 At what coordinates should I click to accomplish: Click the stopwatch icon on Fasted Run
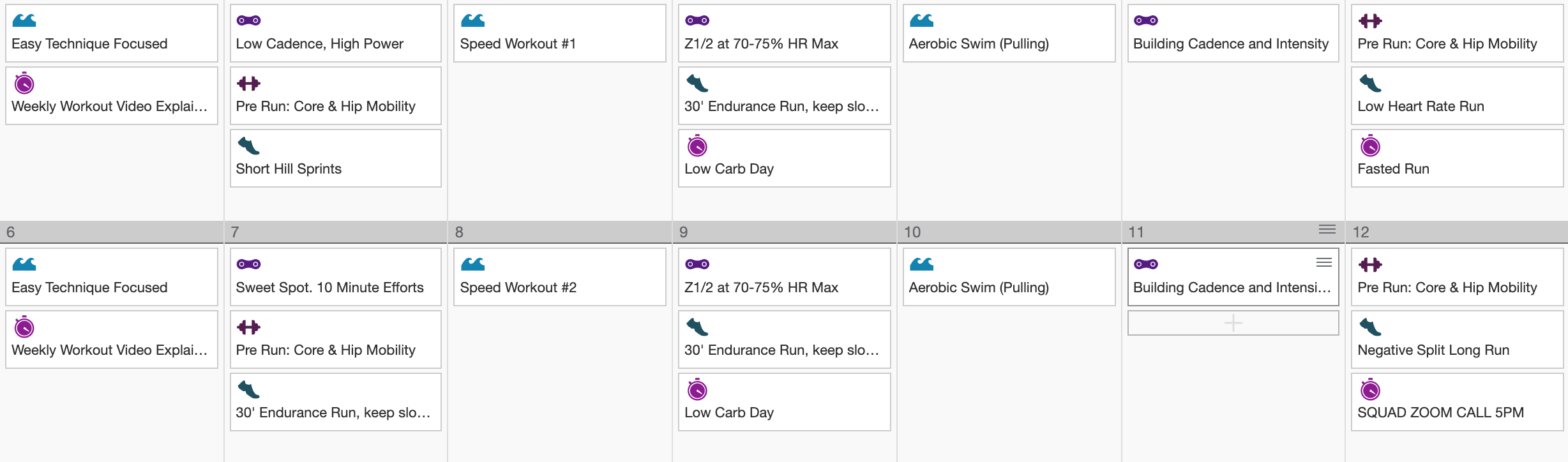1370,146
